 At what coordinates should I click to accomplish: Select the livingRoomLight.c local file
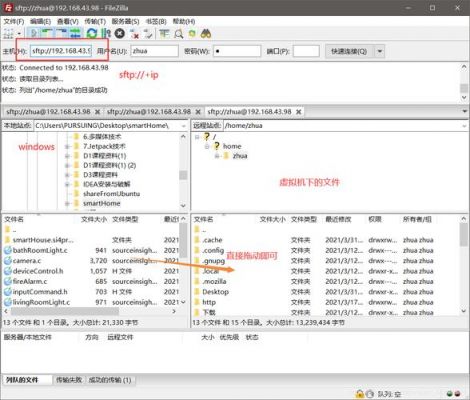click(41, 302)
